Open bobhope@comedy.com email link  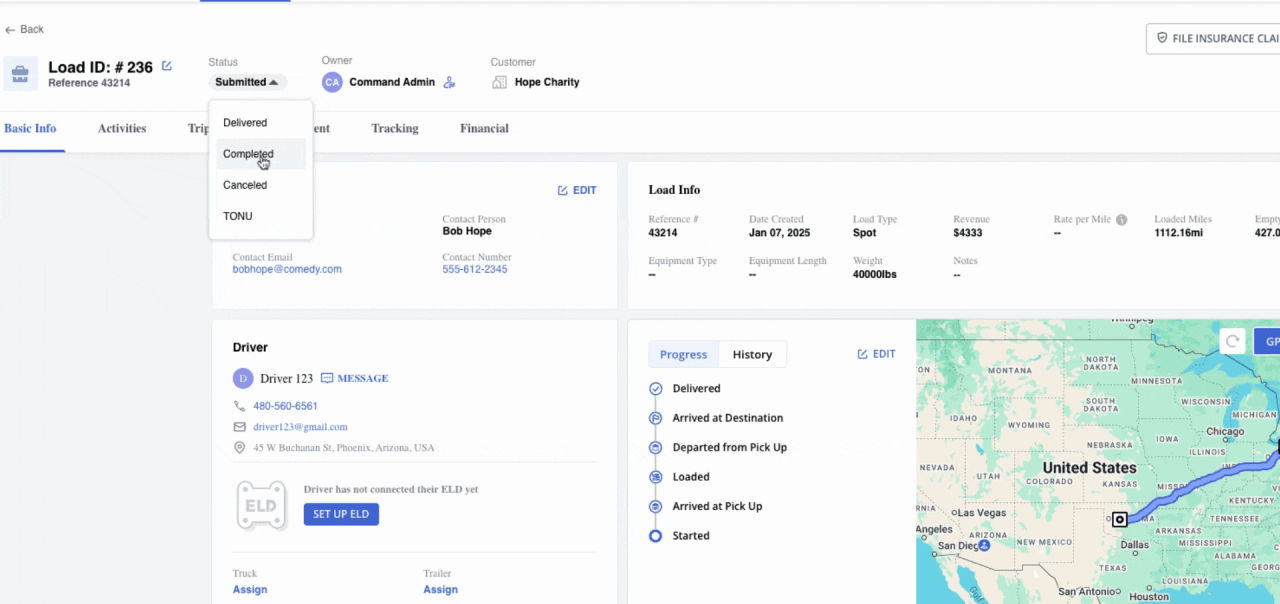(287, 269)
